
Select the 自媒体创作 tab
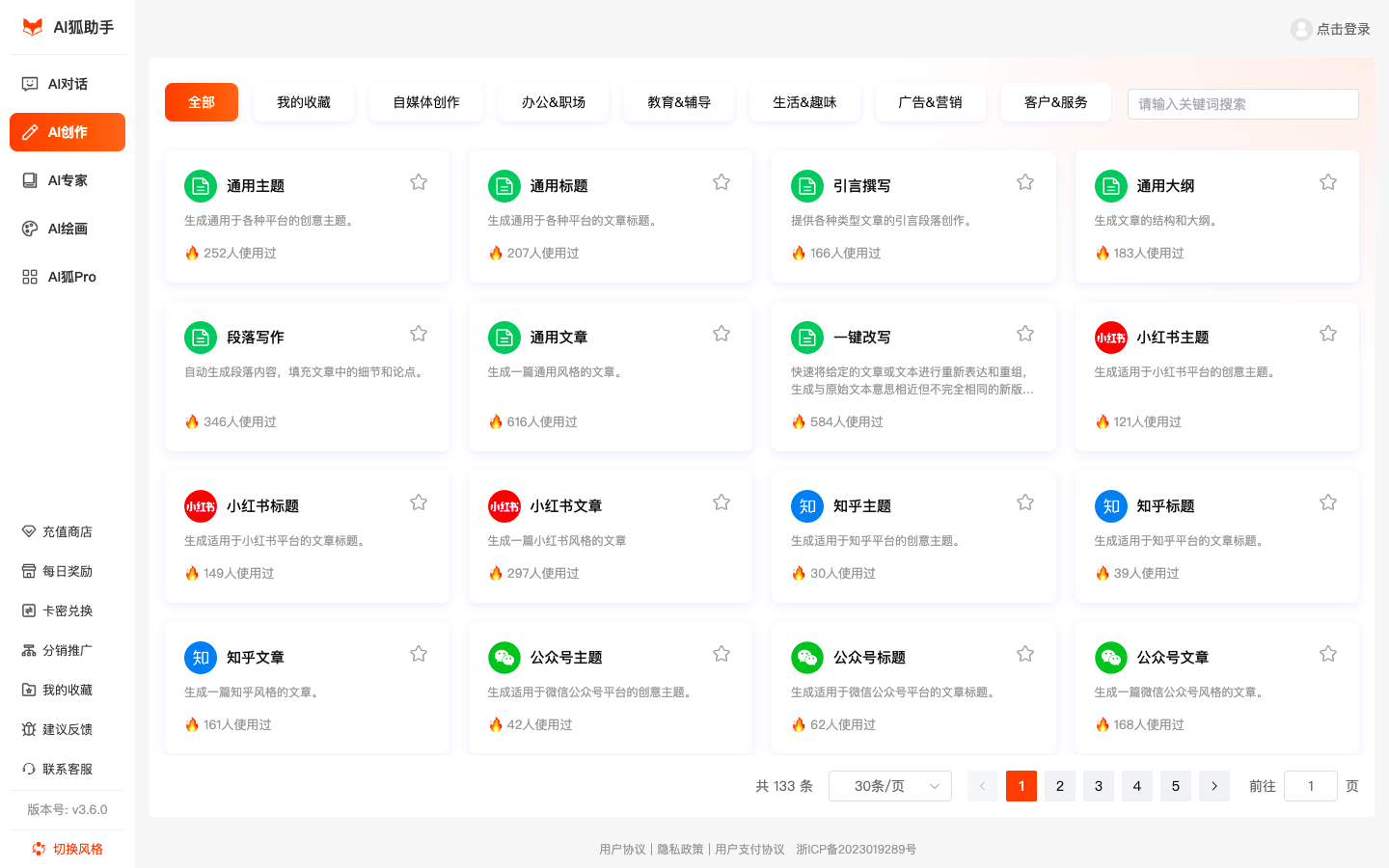coord(426,102)
